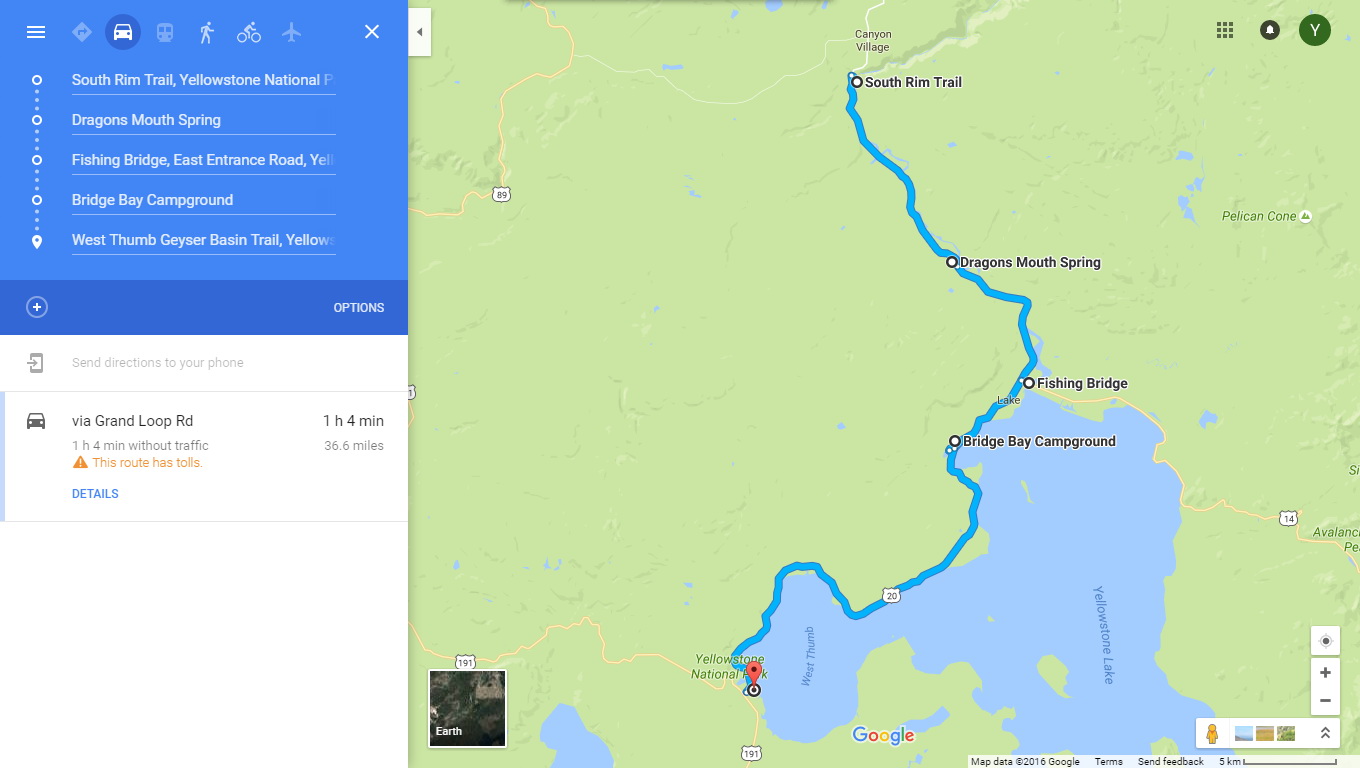The image size is (1360, 768).
Task: Open the notifications bell
Action: pyautogui.click(x=1270, y=30)
